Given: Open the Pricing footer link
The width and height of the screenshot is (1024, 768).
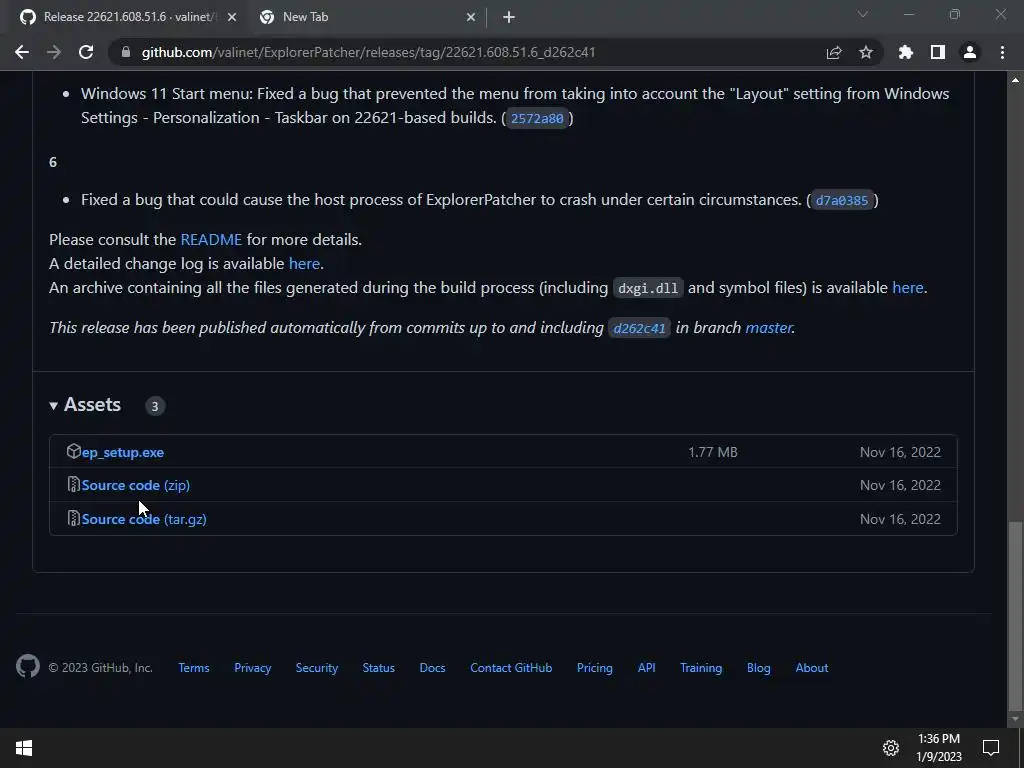Looking at the screenshot, I should (x=594, y=667).
